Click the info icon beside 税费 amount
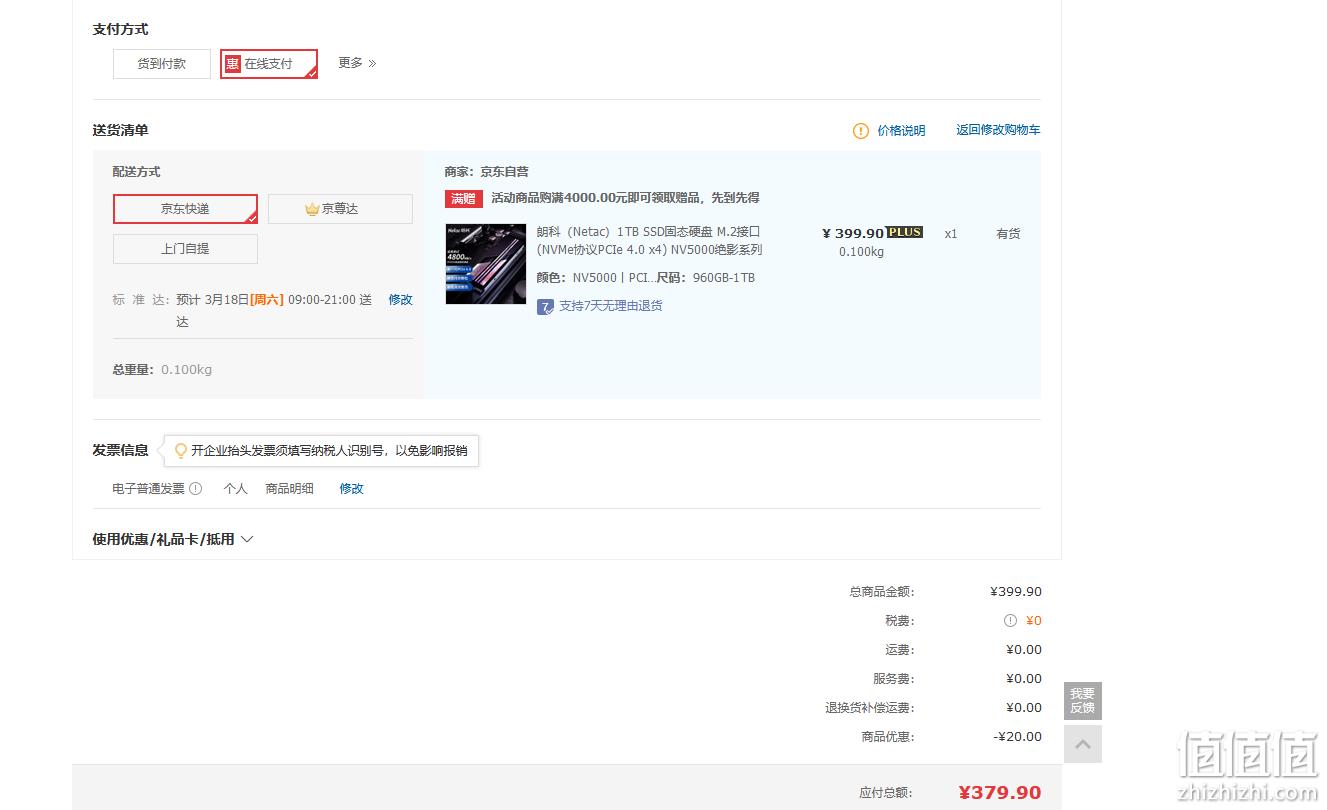 (x=1010, y=621)
